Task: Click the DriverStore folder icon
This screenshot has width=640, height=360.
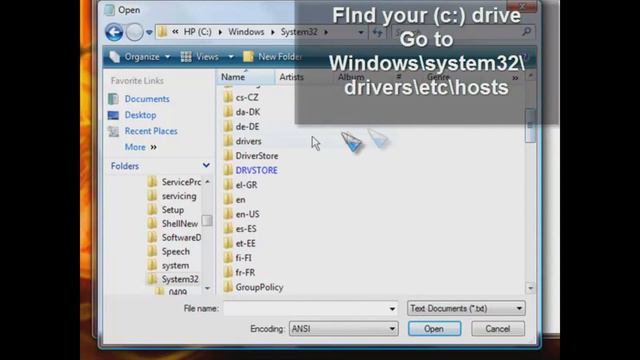Action: pyautogui.click(x=228, y=156)
